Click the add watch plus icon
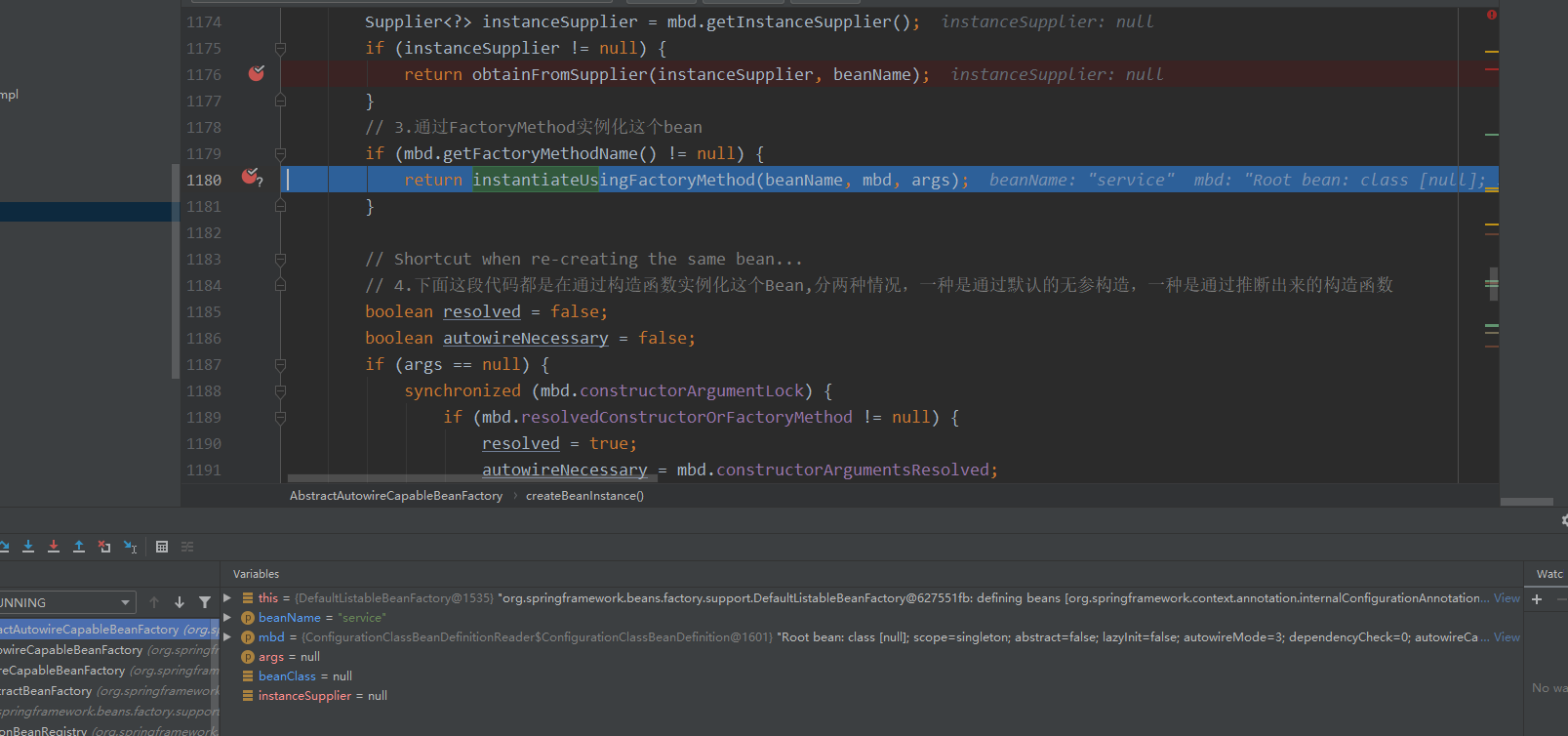The height and width of the screenshot is (736, 1568). pos(1537,599)
